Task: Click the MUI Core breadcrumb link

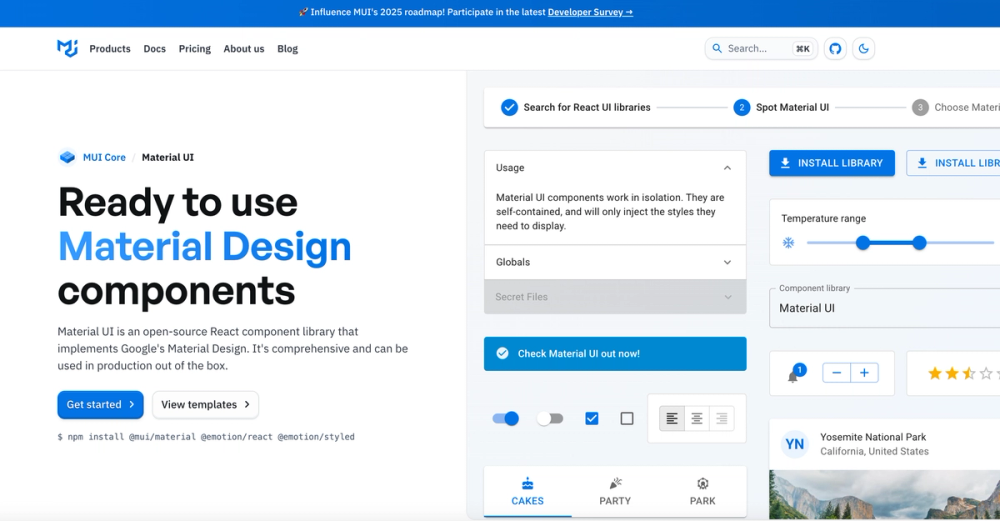Action: [104, 157]
